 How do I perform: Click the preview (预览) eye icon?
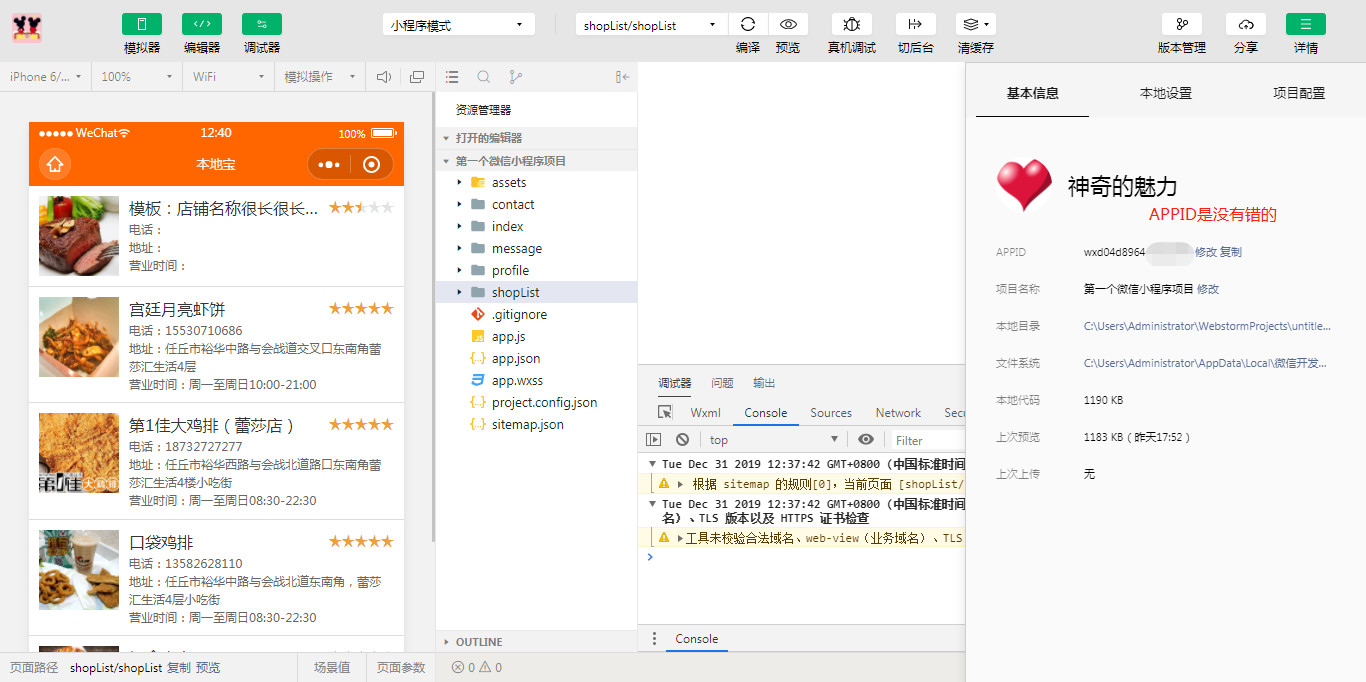click(788, 24)
